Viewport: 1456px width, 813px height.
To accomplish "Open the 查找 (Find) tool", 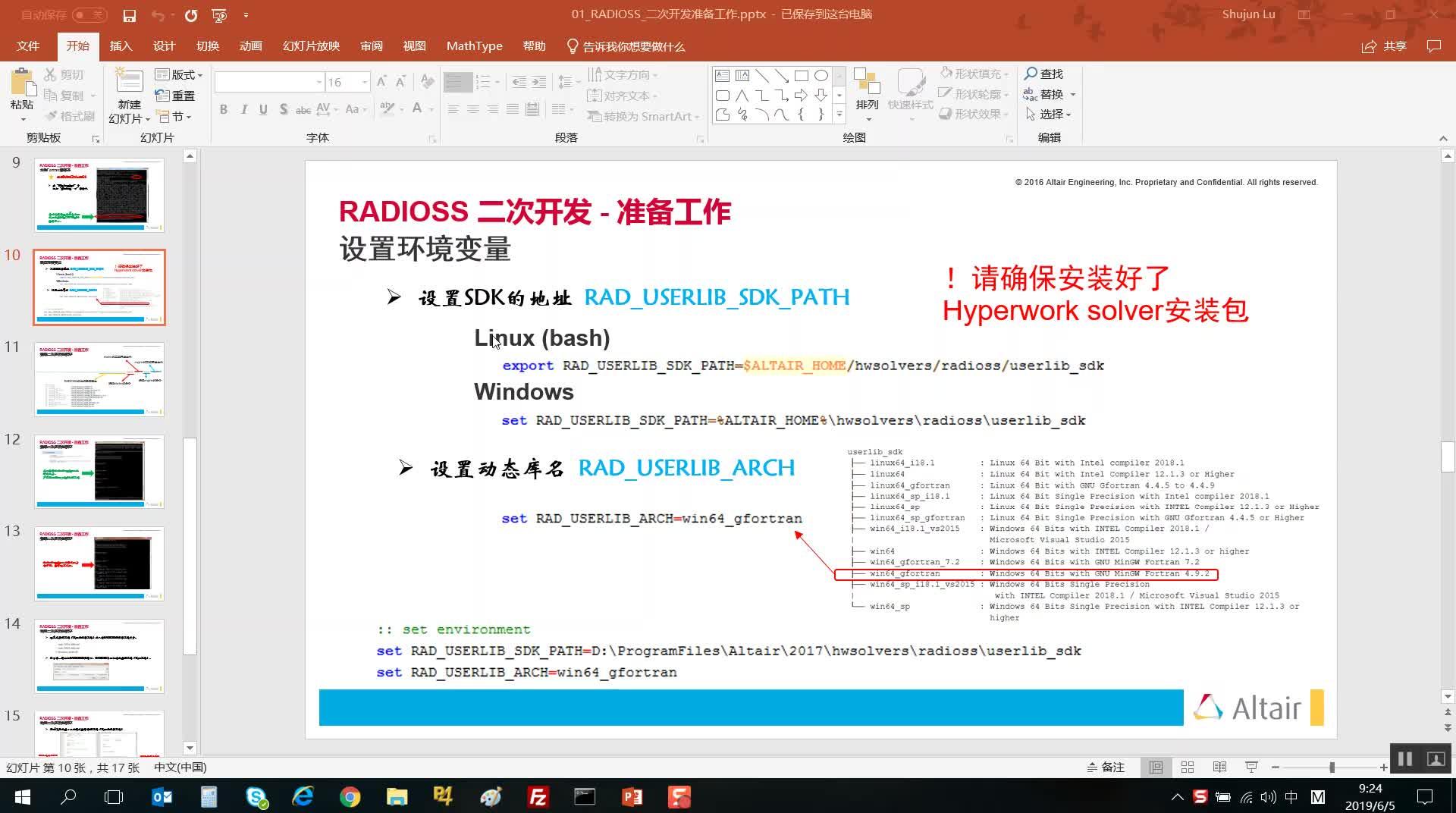I will point(1046,74).
